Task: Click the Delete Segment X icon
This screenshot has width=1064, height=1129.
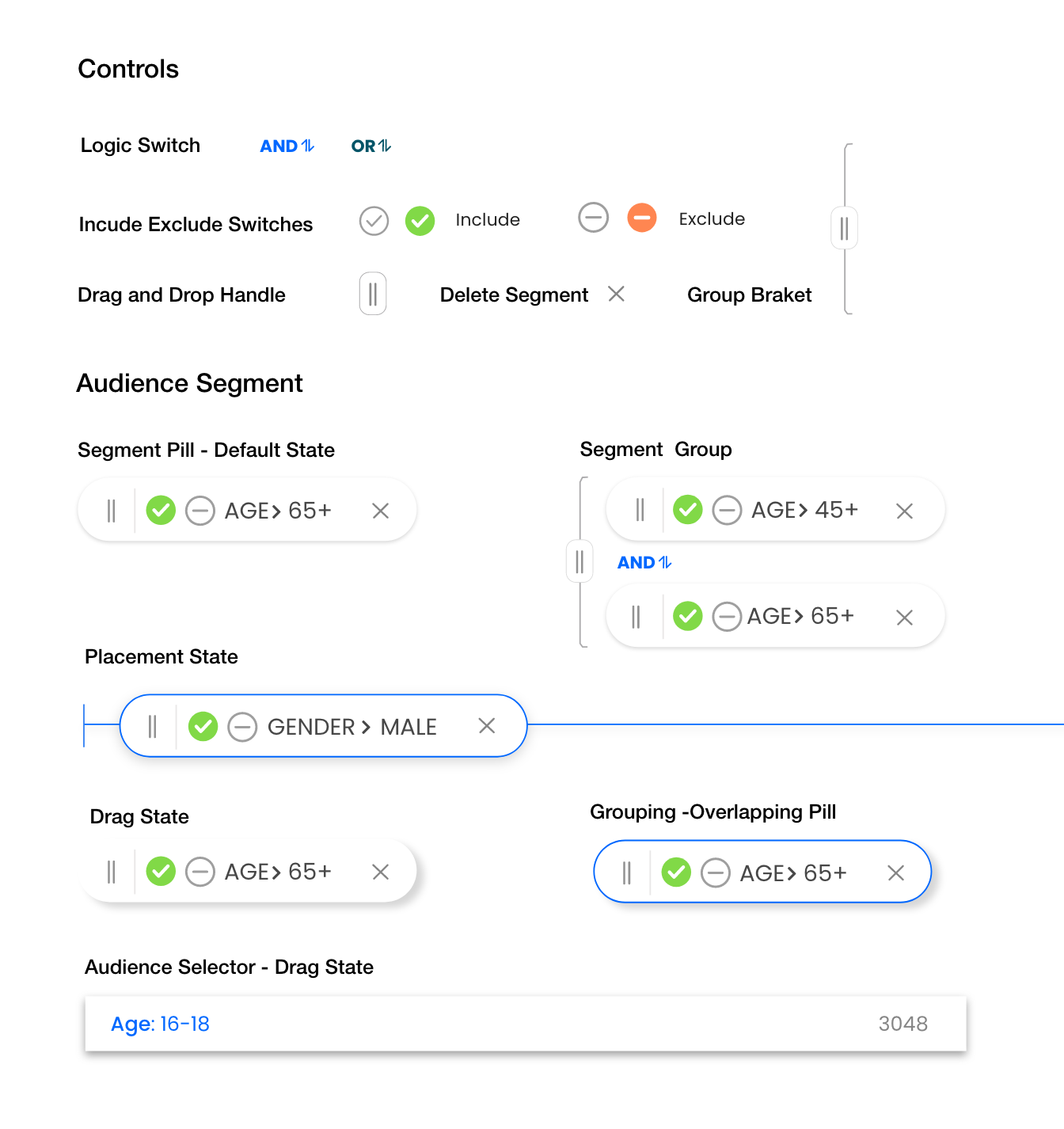Action: coord(616,294)
